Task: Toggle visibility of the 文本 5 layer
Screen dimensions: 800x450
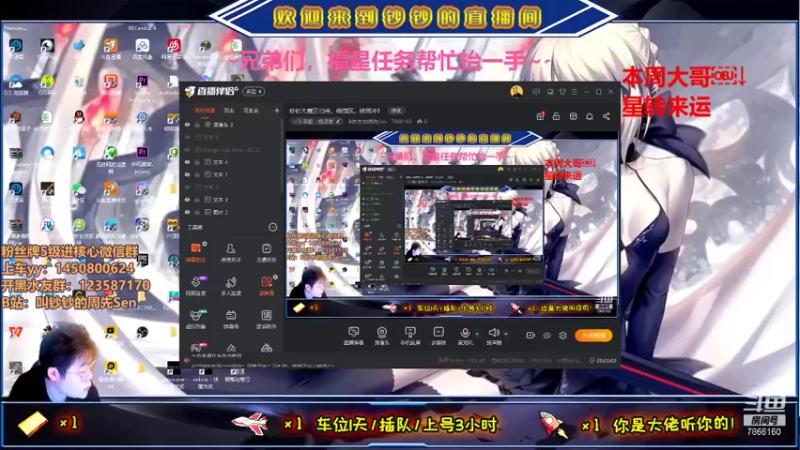Action: [x=187, y=137]
